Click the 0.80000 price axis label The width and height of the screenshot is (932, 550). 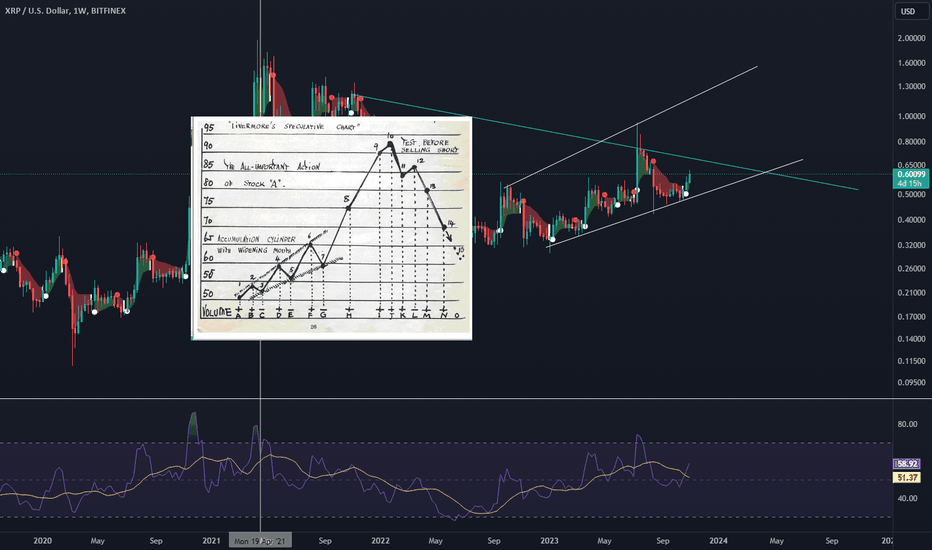[x=911, y=142]
